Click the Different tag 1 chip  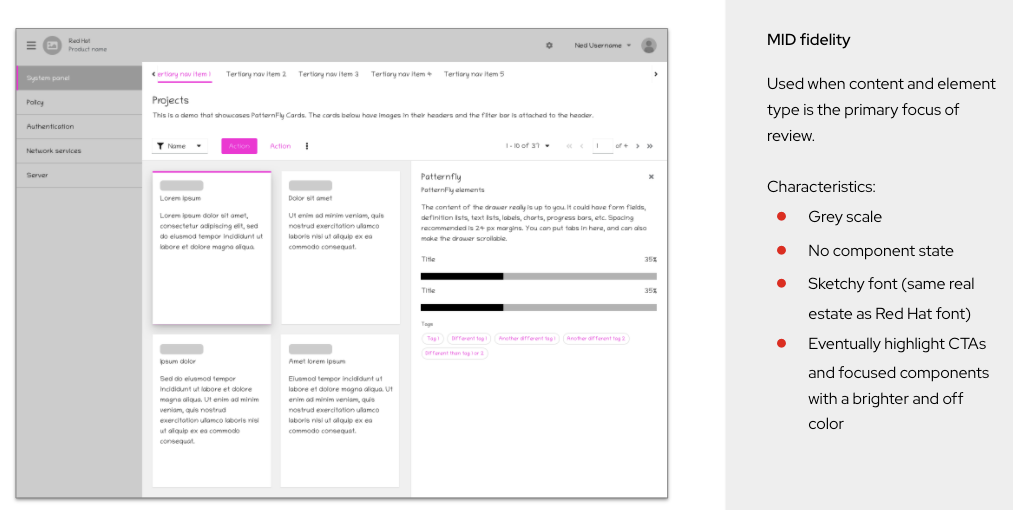point(469,339)
